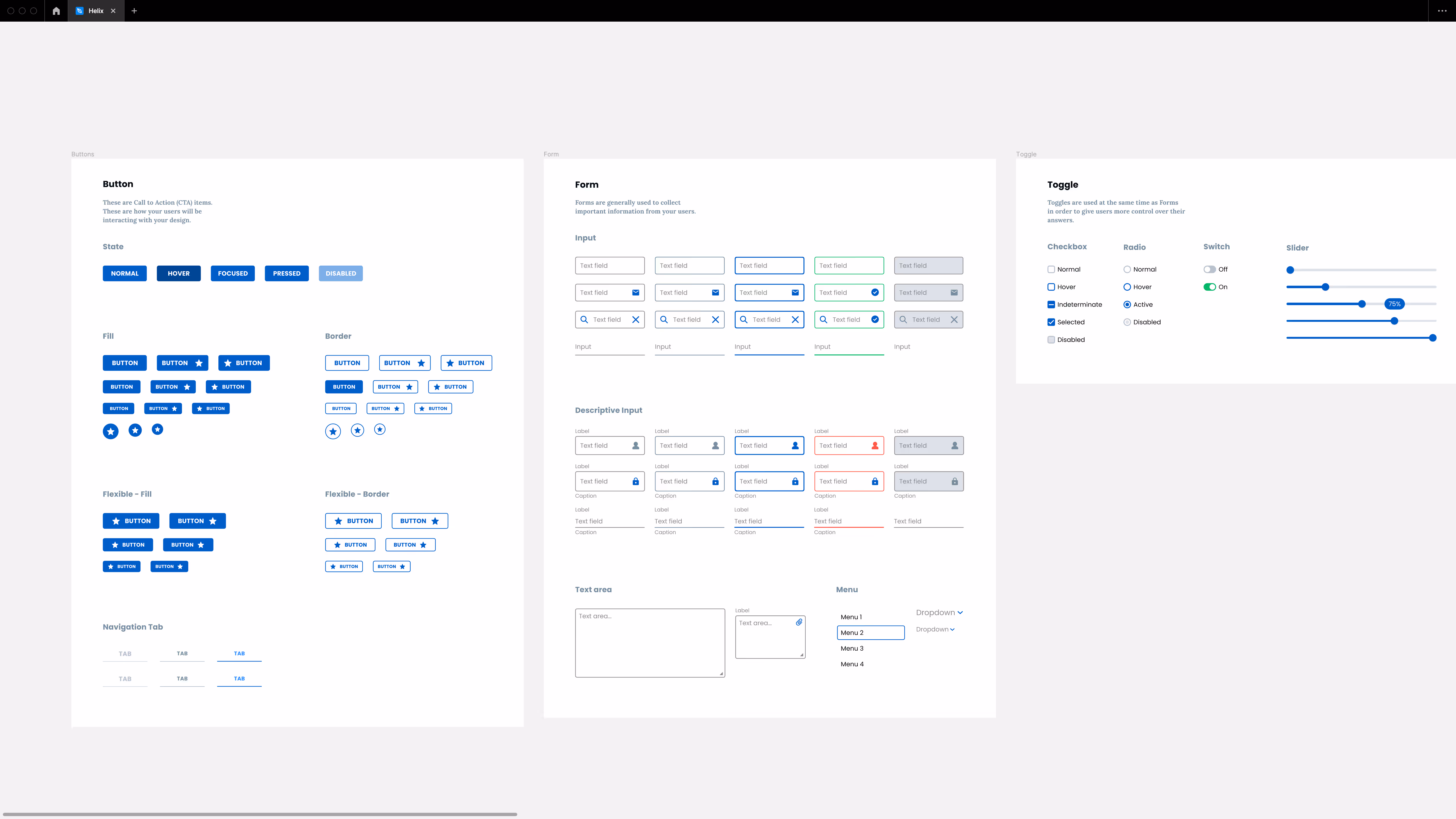This screenshot has width=1456, height=819.
Task: Open the smaller Dropdown below
Action: [x=935, y=630]
